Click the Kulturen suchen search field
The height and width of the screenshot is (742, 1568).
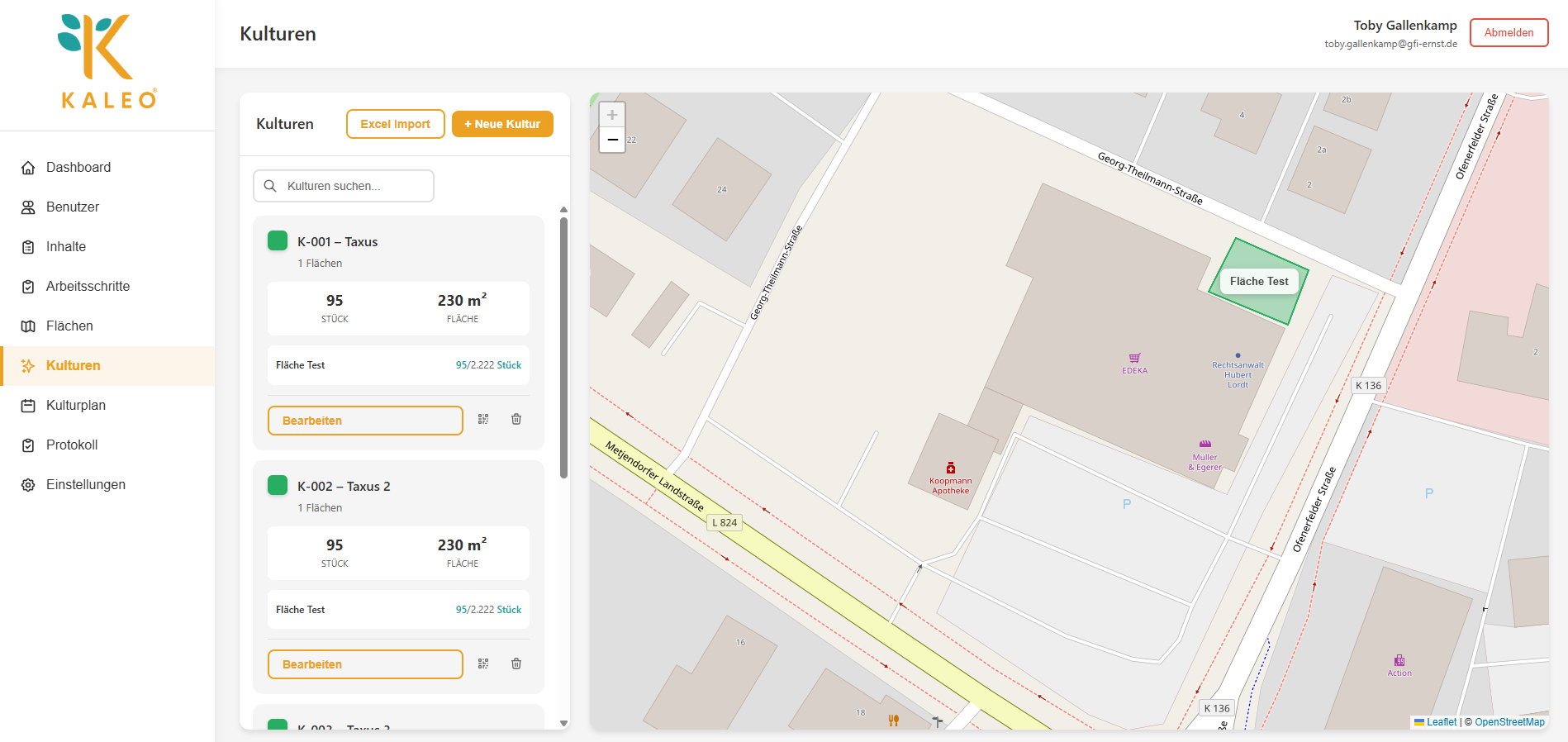coord(344,186)
